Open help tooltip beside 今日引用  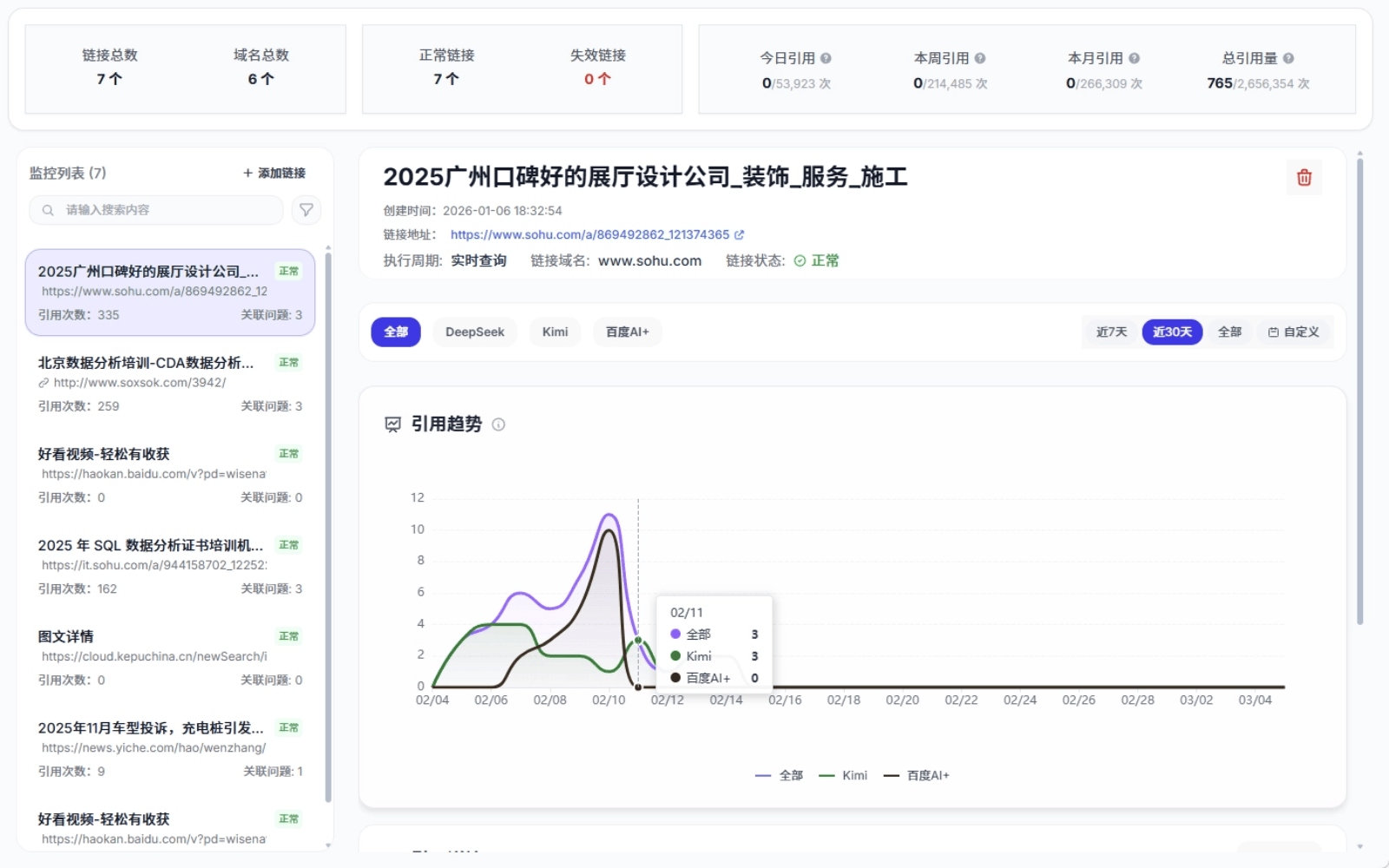(x=826, y=57)
